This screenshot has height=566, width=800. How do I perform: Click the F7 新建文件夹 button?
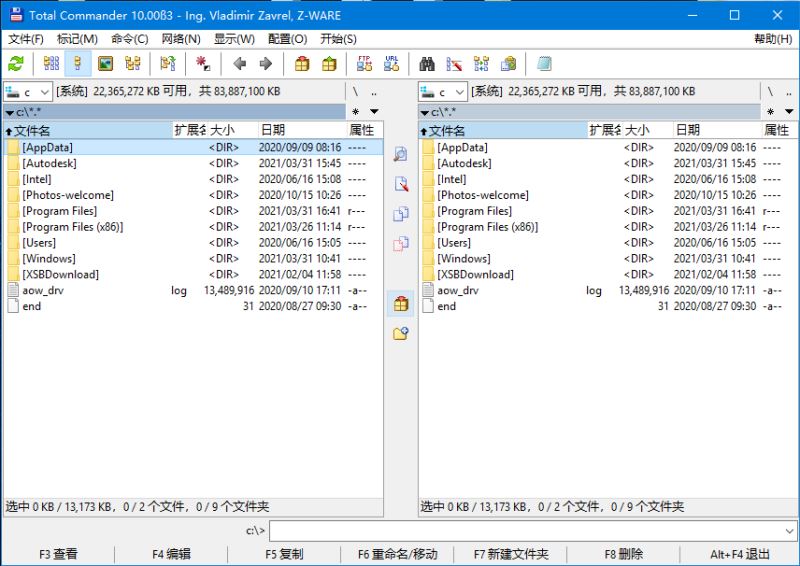[511, 554]
